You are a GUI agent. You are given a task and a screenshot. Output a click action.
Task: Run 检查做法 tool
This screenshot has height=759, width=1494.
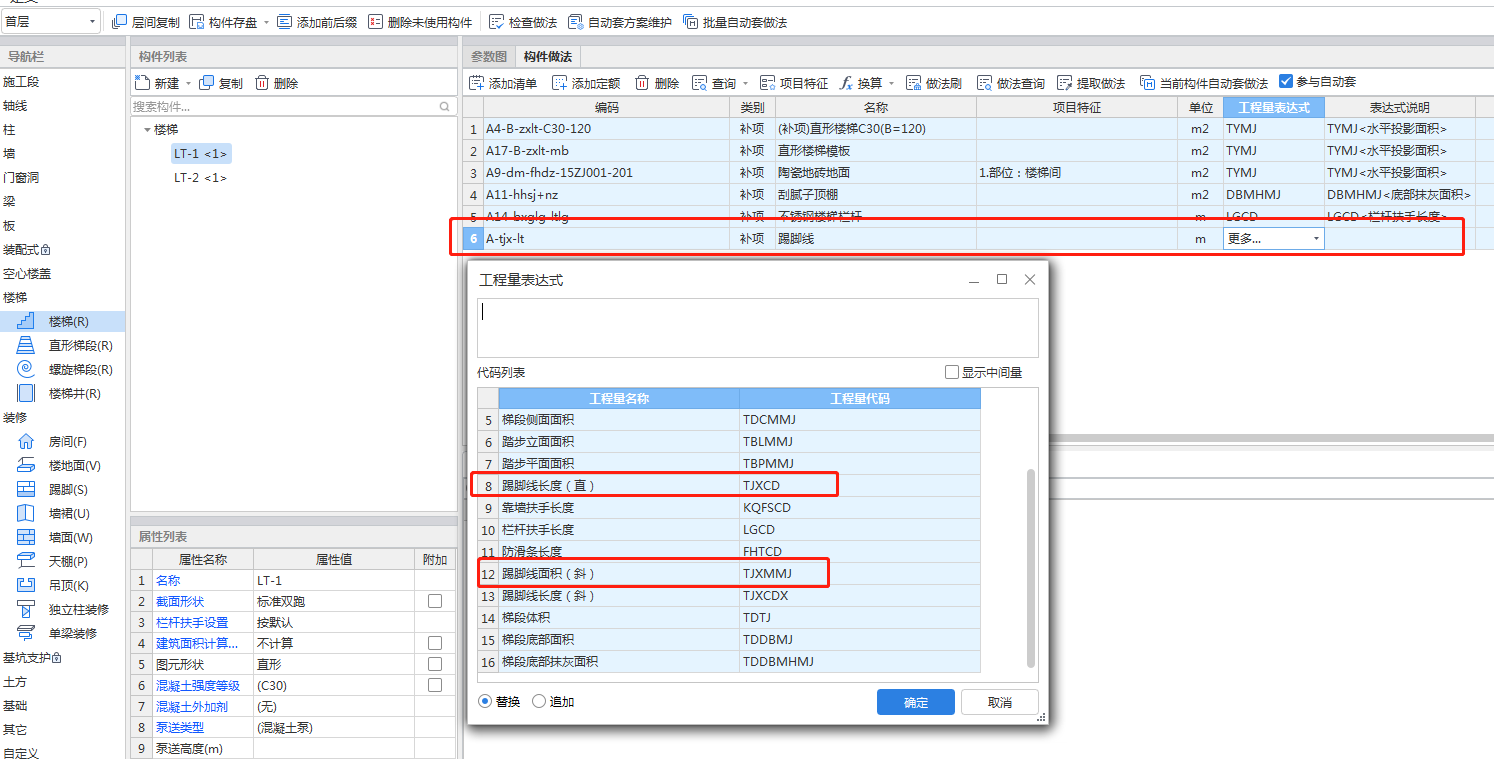pyautogui.click(x=523, y=22)
